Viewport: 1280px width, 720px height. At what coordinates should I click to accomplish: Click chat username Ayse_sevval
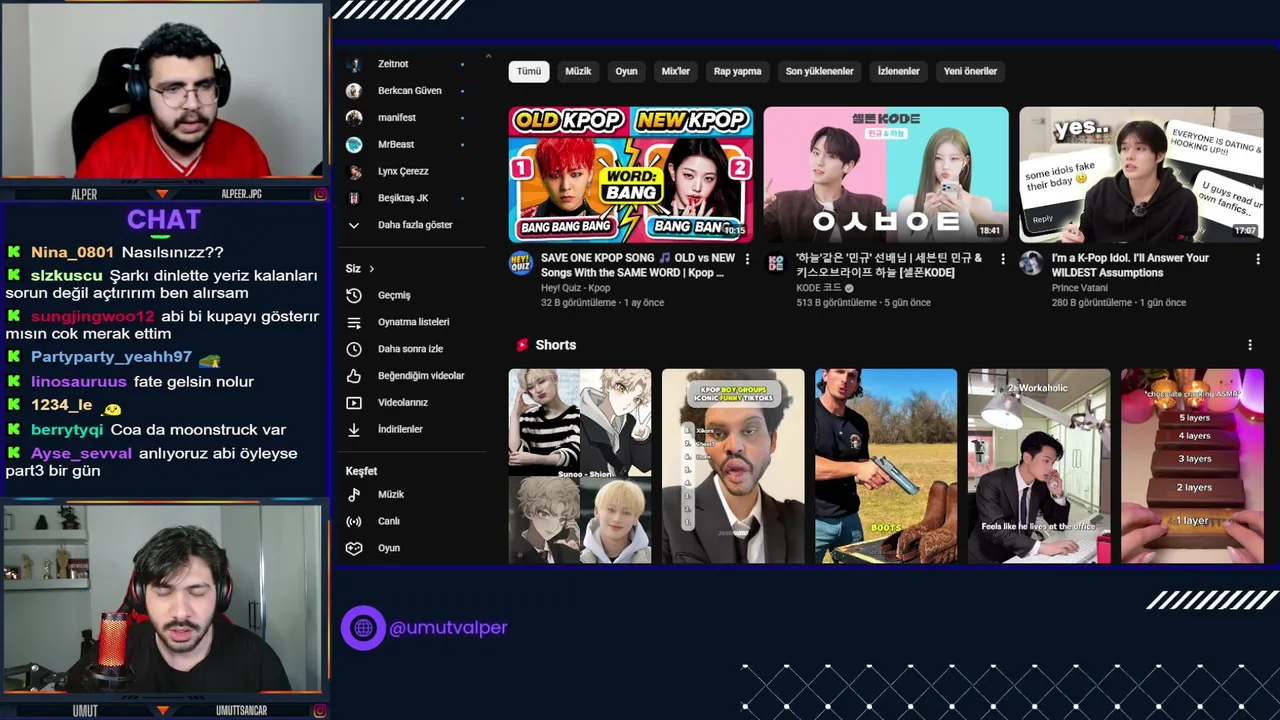[x=81, y=454]
